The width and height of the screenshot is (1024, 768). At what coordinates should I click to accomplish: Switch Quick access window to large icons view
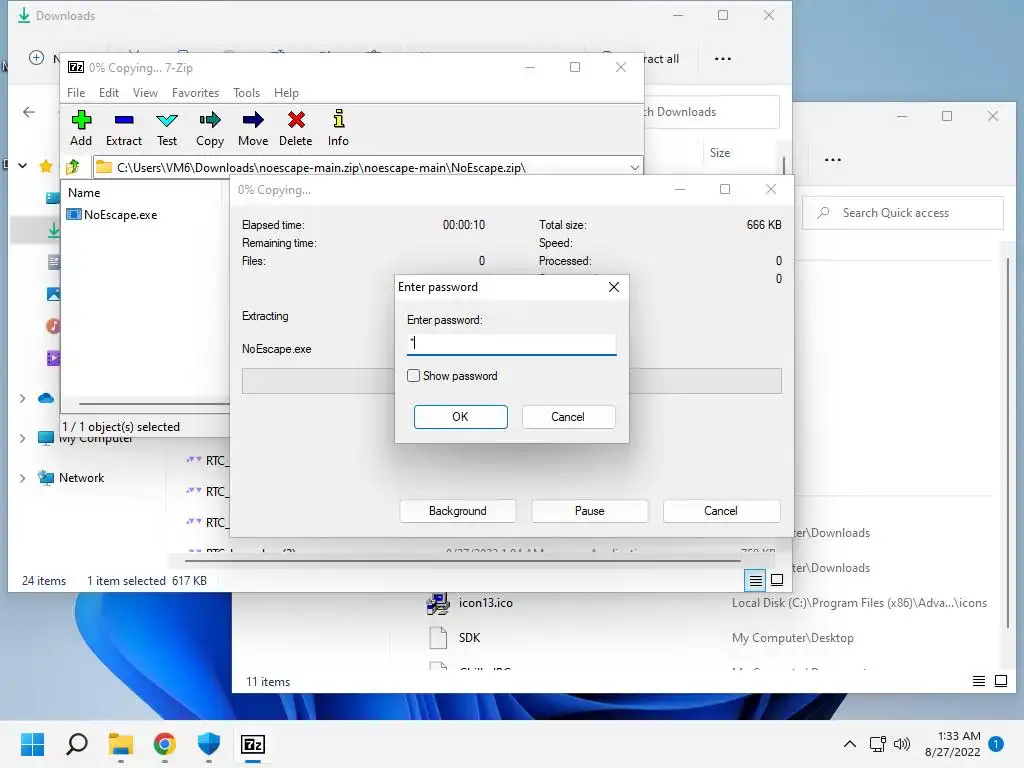1000,682
